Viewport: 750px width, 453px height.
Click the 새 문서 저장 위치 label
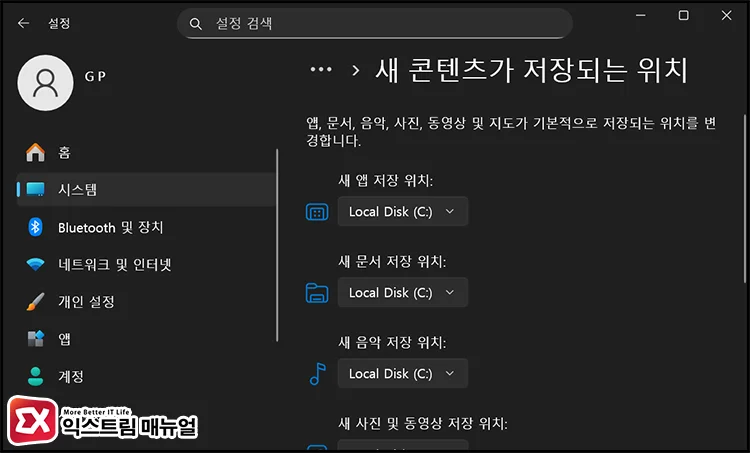click(392, 261)
